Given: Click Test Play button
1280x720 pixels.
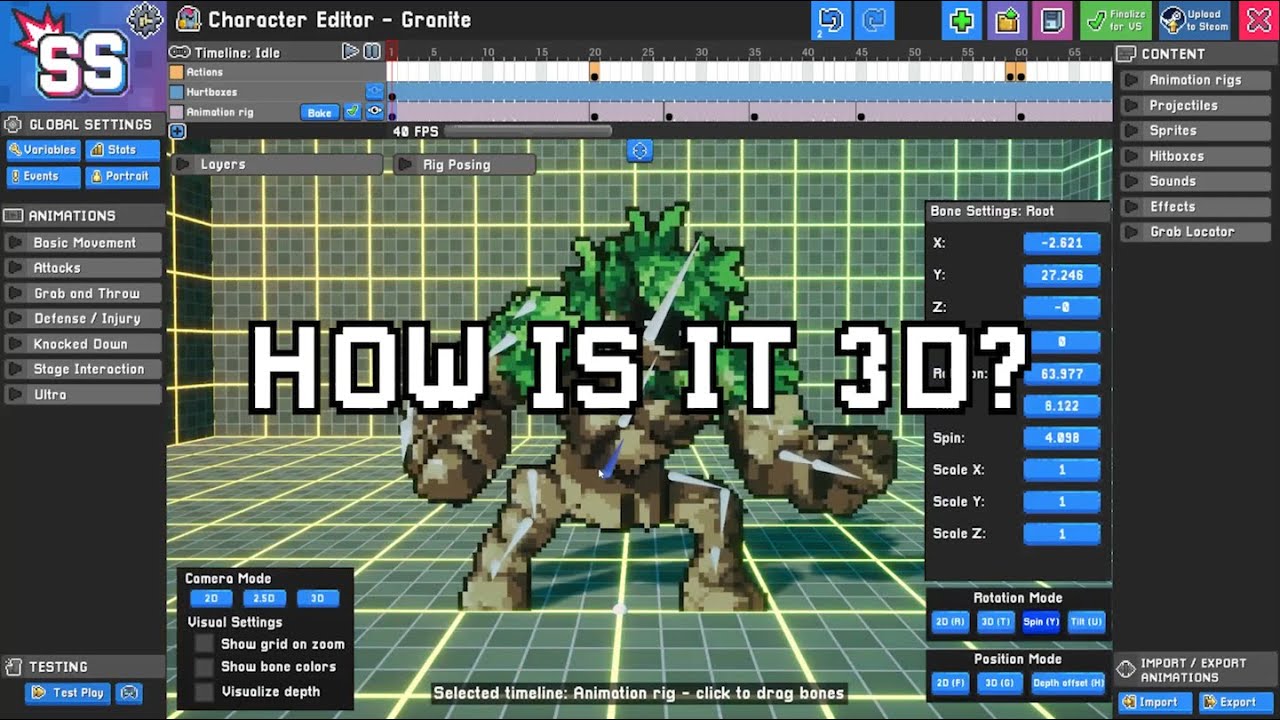Looking at the screenshot, I should [x=68, y=693].
